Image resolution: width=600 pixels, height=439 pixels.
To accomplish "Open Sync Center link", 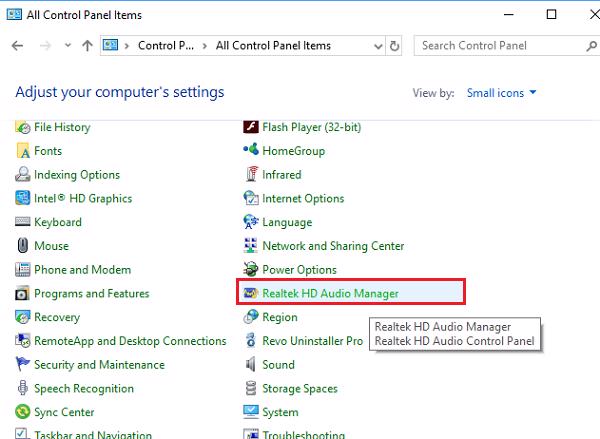I will (x=64, y=412).
